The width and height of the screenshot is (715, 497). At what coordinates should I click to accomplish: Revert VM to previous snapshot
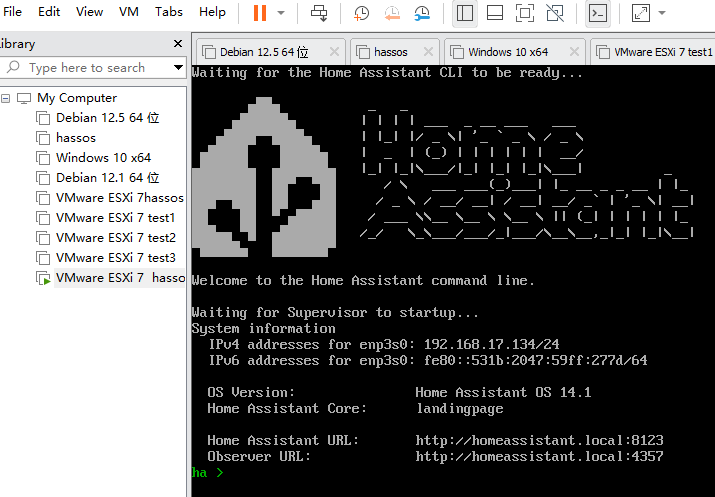[392, 13]
